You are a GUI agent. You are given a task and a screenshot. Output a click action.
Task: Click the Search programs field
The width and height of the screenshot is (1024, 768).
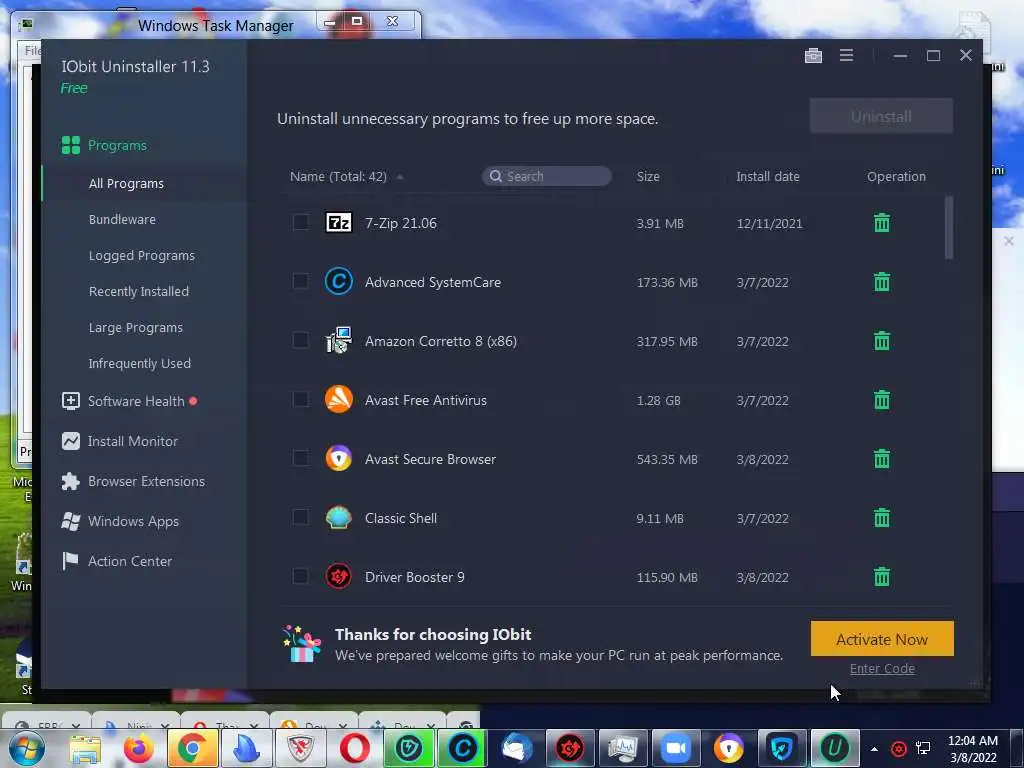click(547, 176)
